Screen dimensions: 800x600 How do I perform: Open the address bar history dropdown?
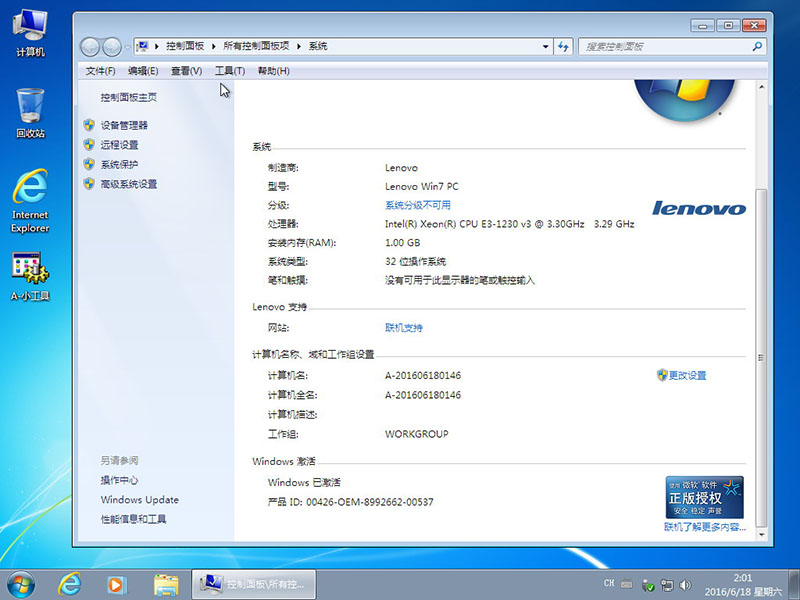pyautogui.click(x=545, y=46)
